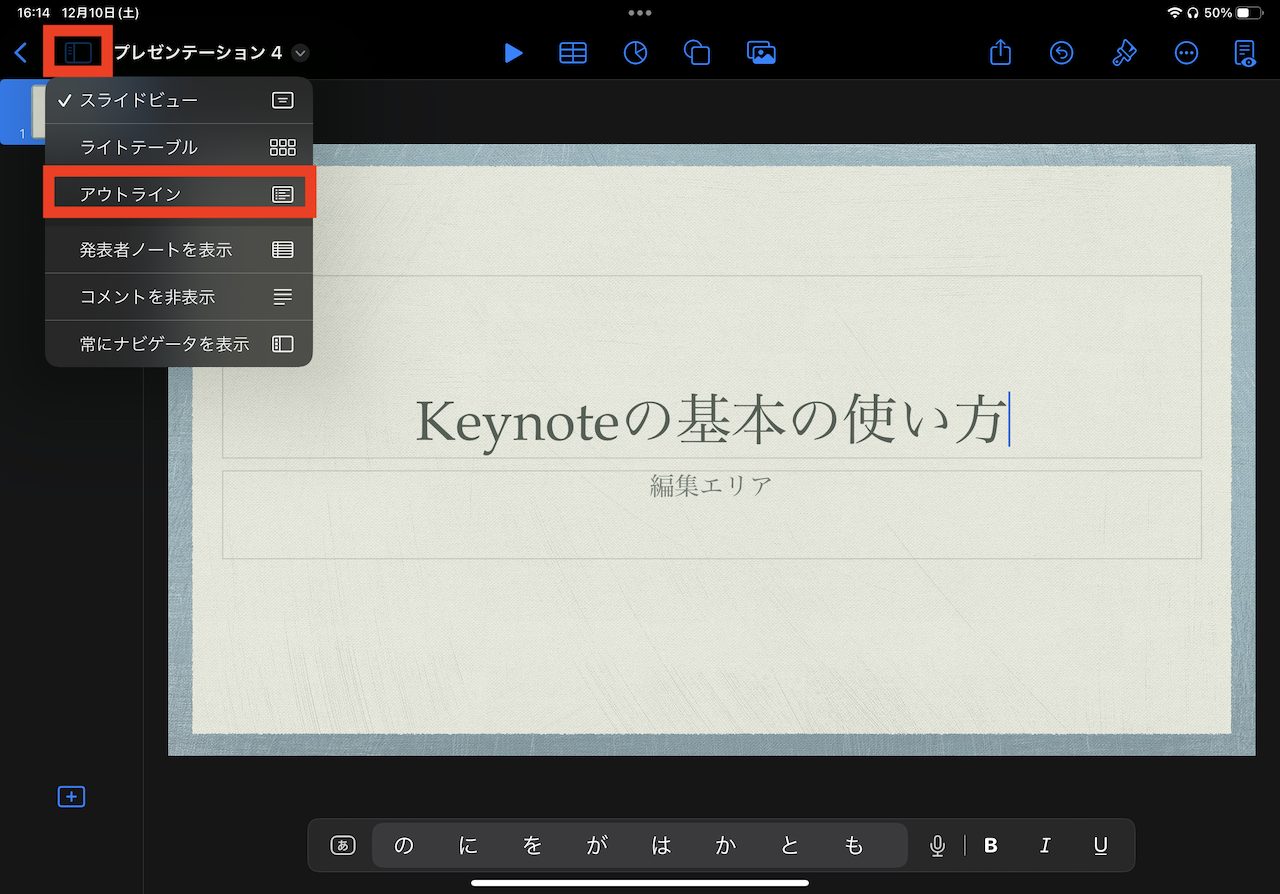The image size is (1280, 894).
Task: Tap the battery 50% status indicator
Action: 1233,13
